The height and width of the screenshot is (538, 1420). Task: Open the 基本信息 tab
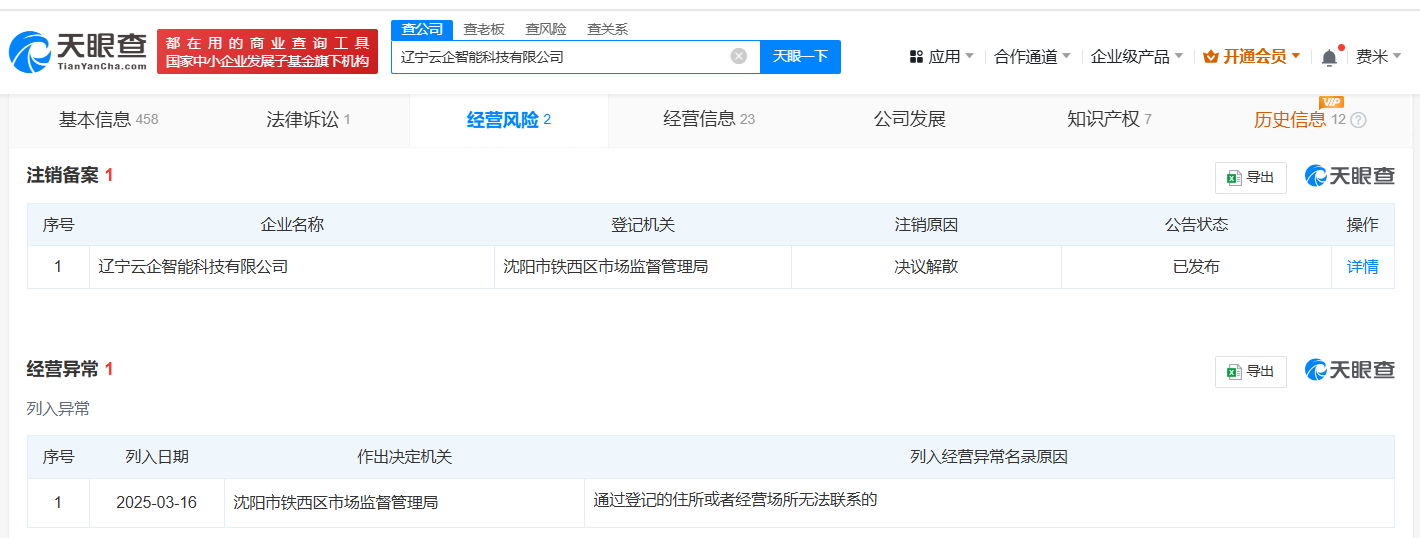pyautogui.click(x=109, y=120)
